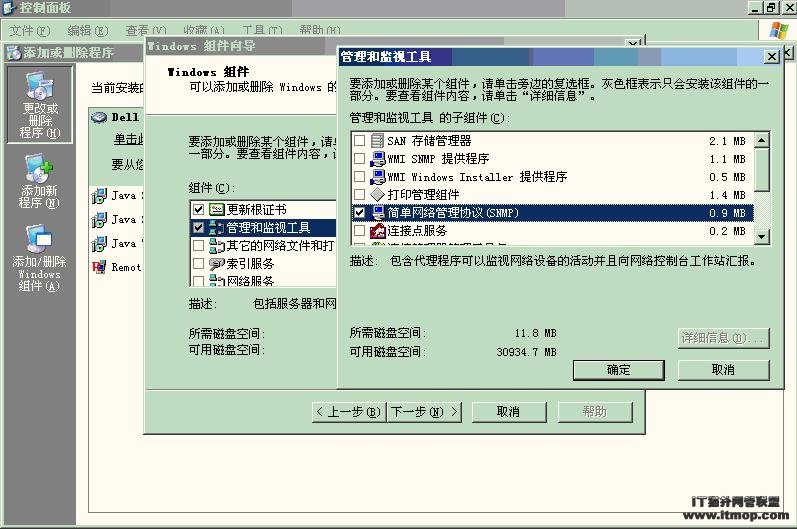Screen dimensions: 797x529
Task: Uncheck the 更新根证书 checkbox
Action: pyautogui.click(x=198, y=209)
